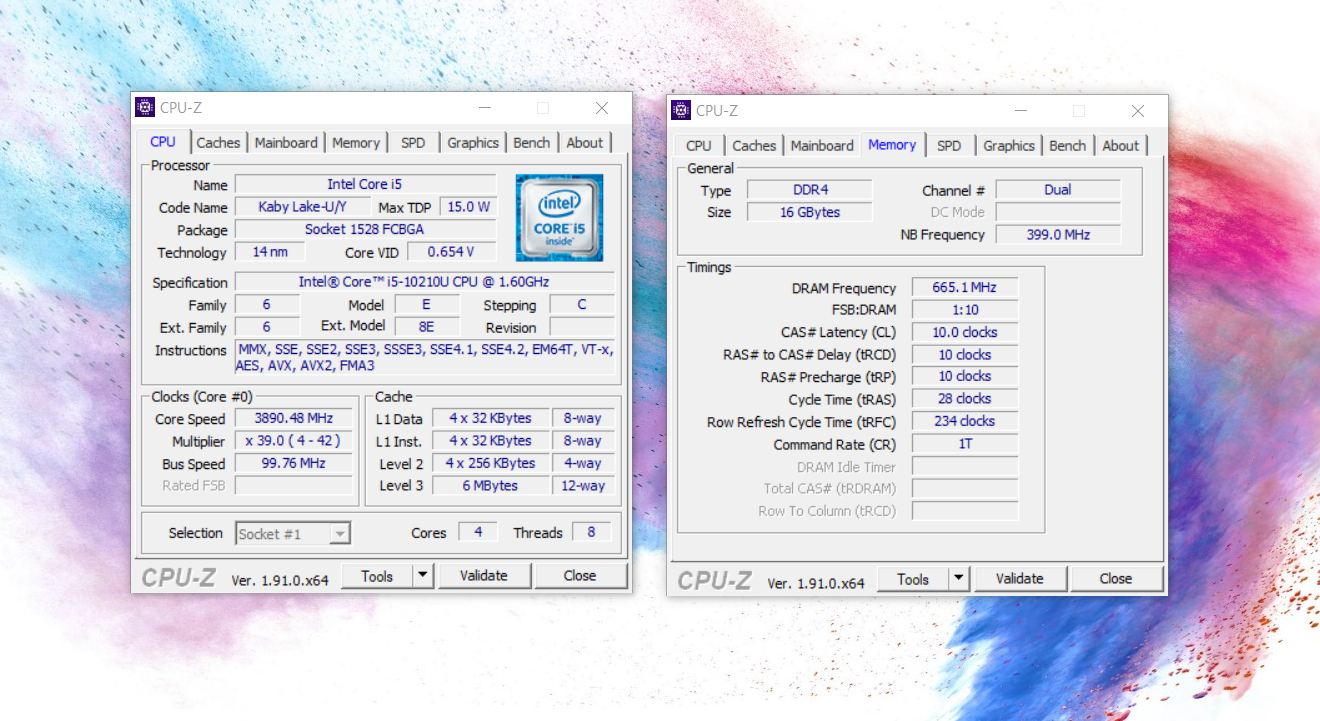The image size is (1320, 721).
Task: Click the Instructions list field
Action: click(x=424, y=358)
